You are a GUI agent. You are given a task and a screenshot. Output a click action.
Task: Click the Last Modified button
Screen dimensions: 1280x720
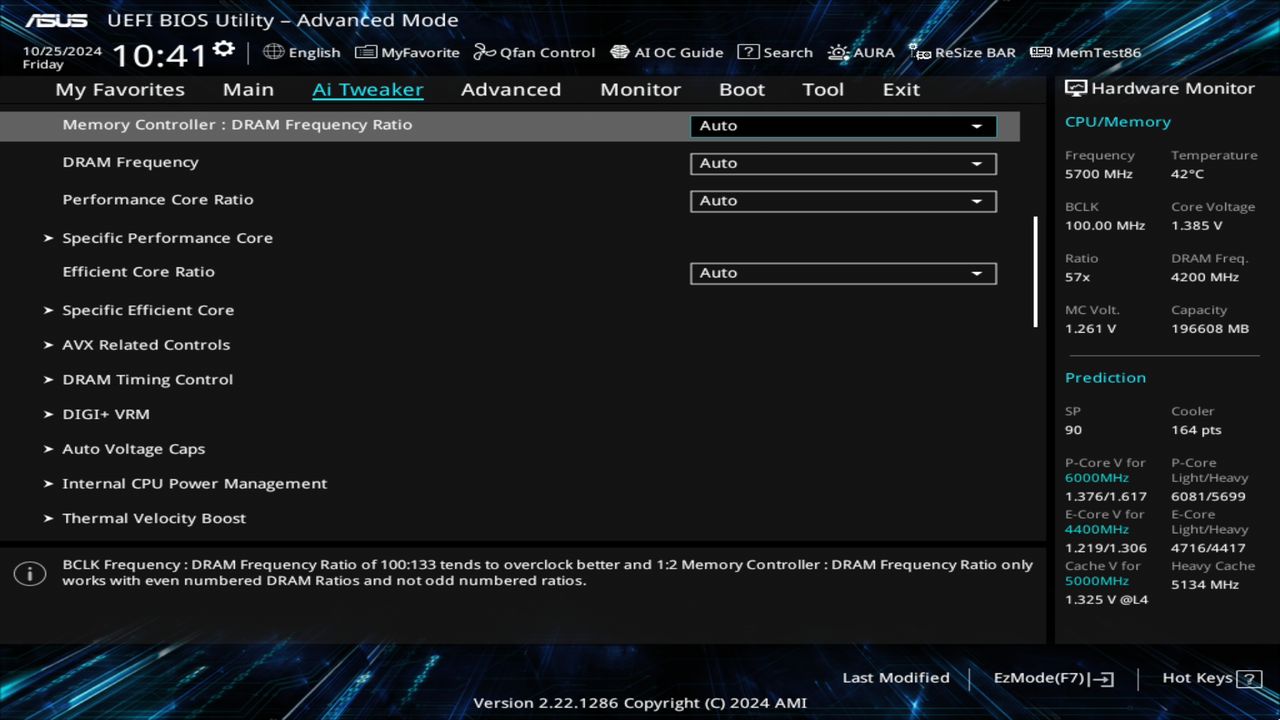pyautogui.click(x=896, y=677)
